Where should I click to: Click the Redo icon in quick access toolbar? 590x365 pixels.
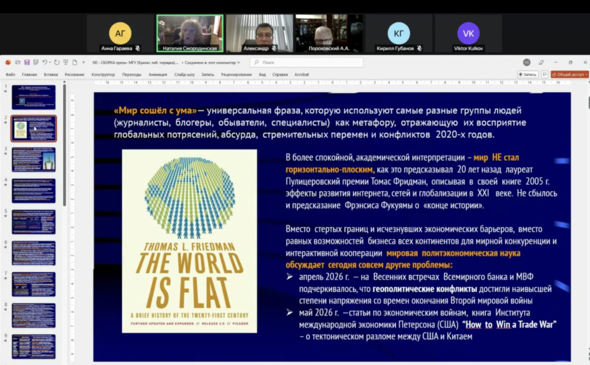pos(56,62)
